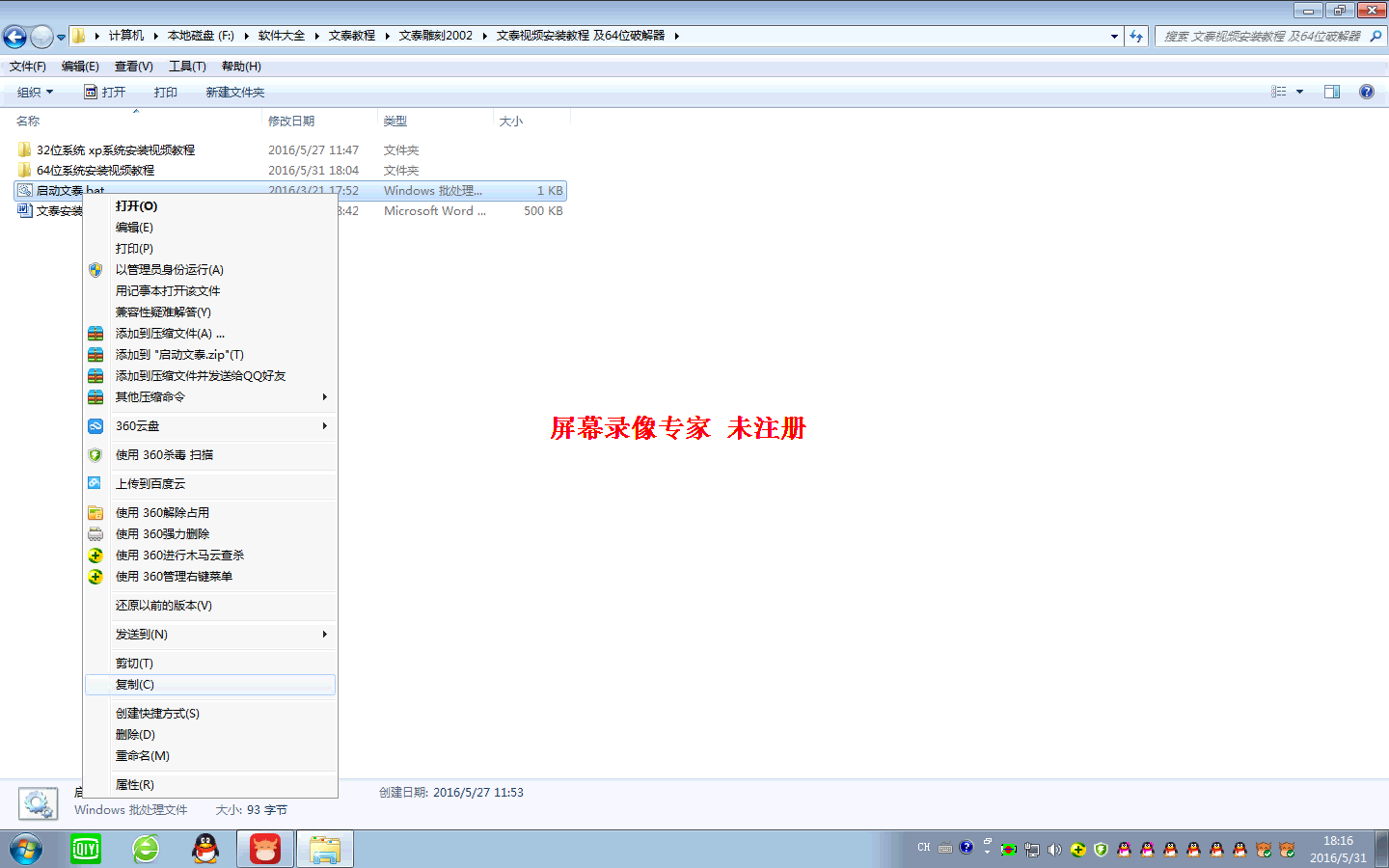The image size is (1389, 868).
Task: Open 360 browser from the taskbar
Action: pyautogui.click(x=146, y=849)
